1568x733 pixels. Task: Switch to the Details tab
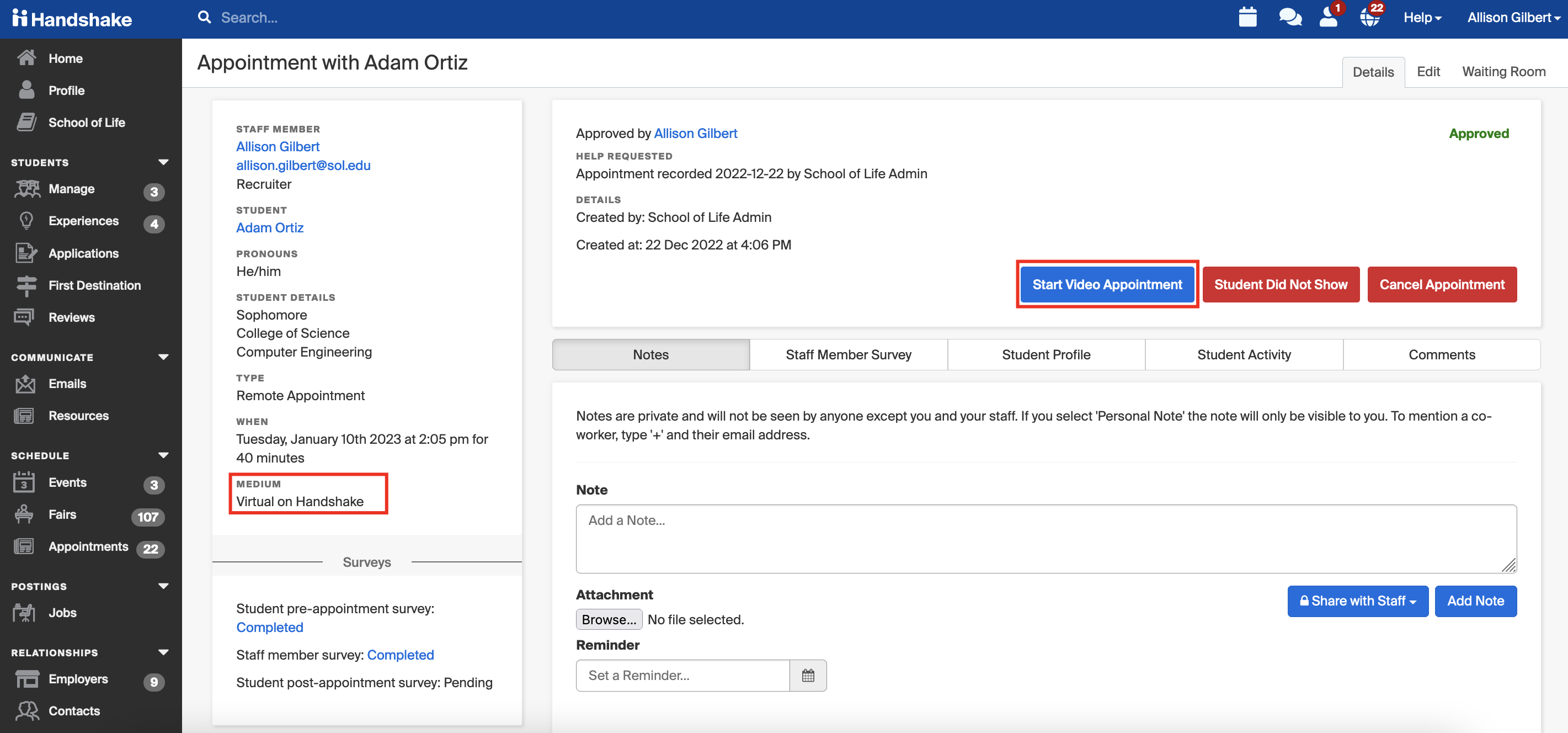coord(1373,72)
